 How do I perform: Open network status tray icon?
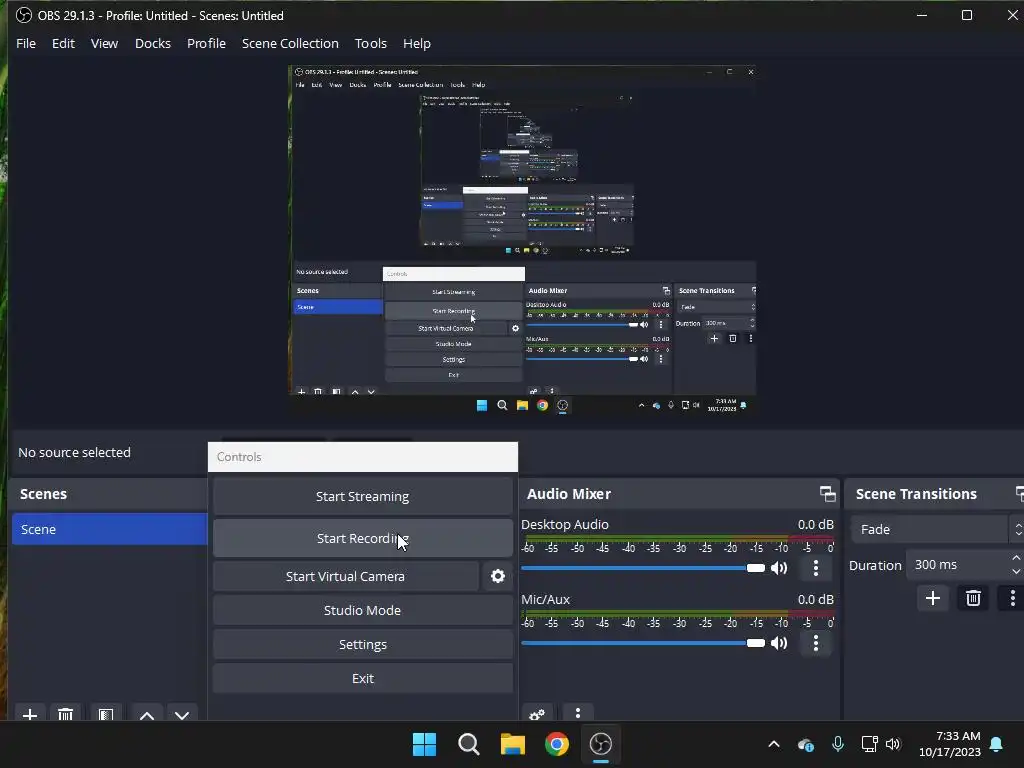[x=869, y=744]
